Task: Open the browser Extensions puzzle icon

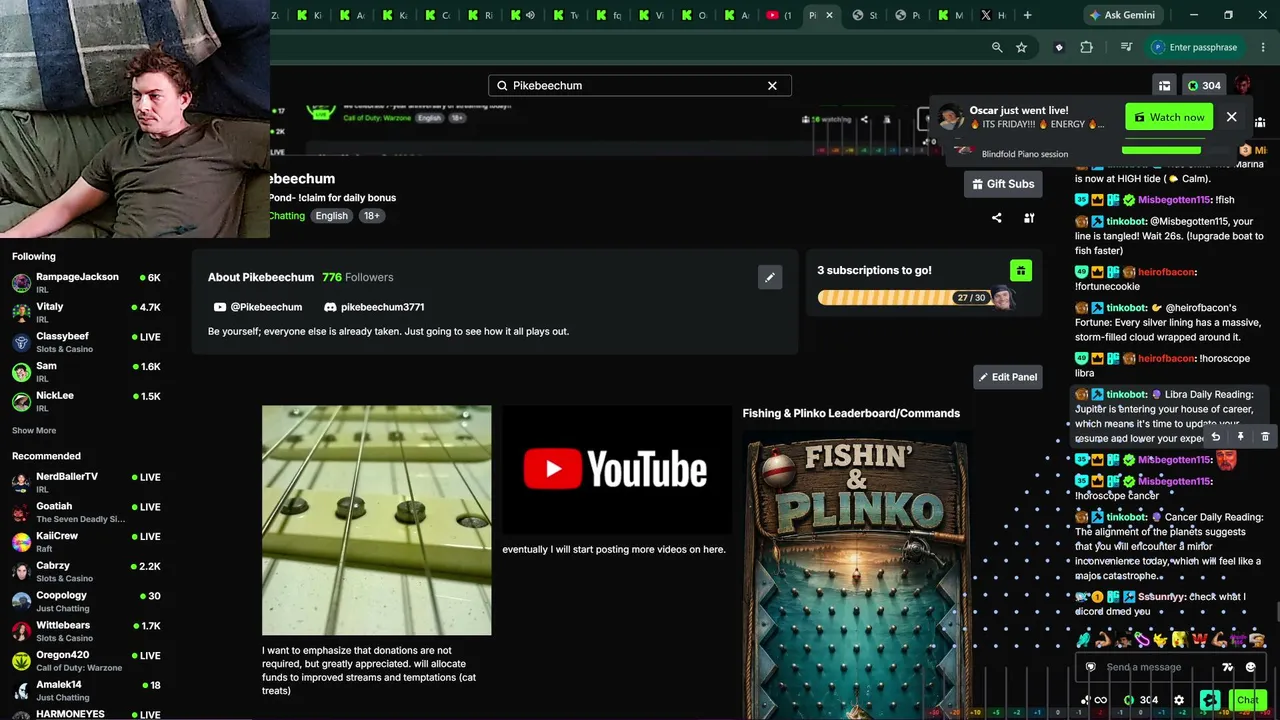Action: click(1086, 47)
